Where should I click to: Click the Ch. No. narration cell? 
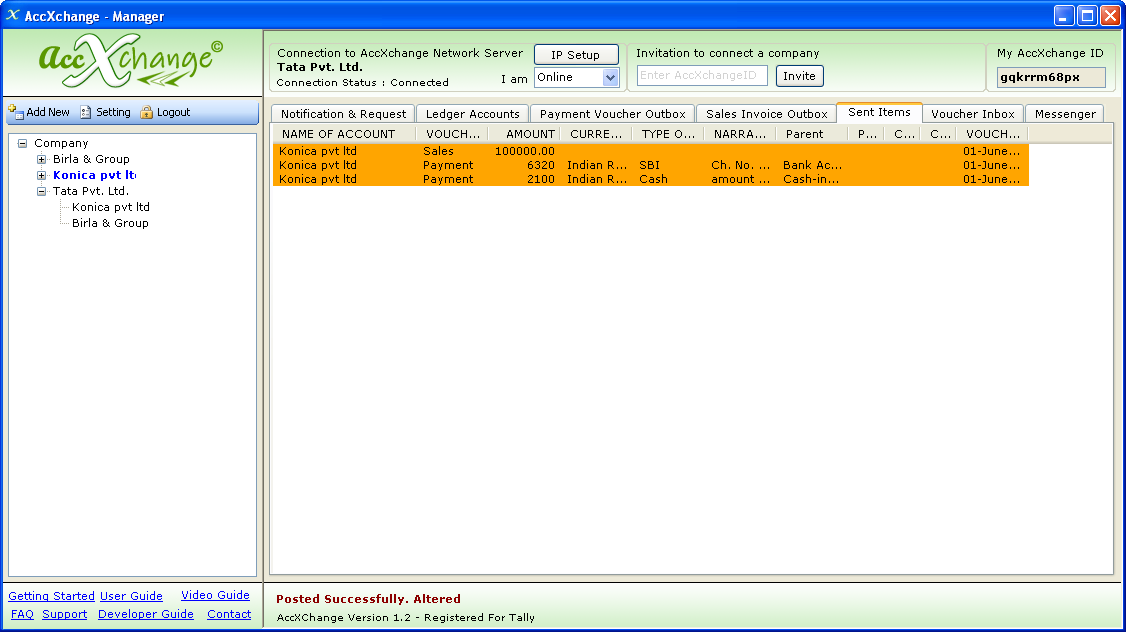pyautogui.click(x=740, y=165)
